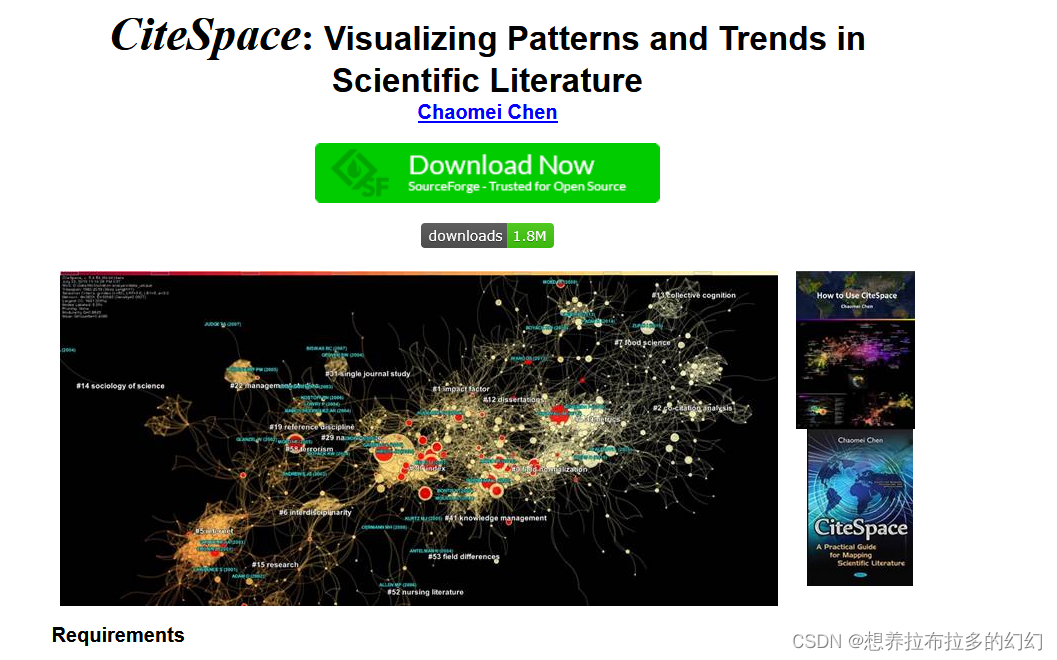Click the '#13 collective cognition' cluster label
The width and height of the screenshot is (1057, 660).
pos(694,295)
